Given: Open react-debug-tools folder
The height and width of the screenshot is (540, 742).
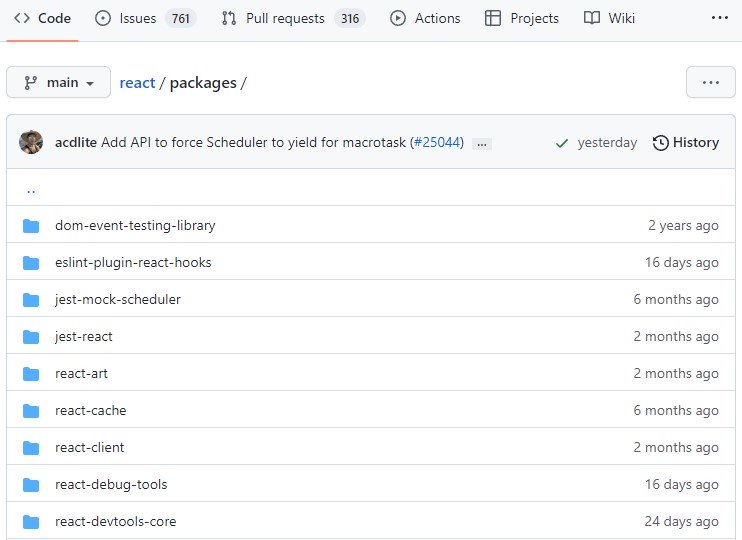Looking at the screenshot, I should pyautogui.click(x=111, y=484).
